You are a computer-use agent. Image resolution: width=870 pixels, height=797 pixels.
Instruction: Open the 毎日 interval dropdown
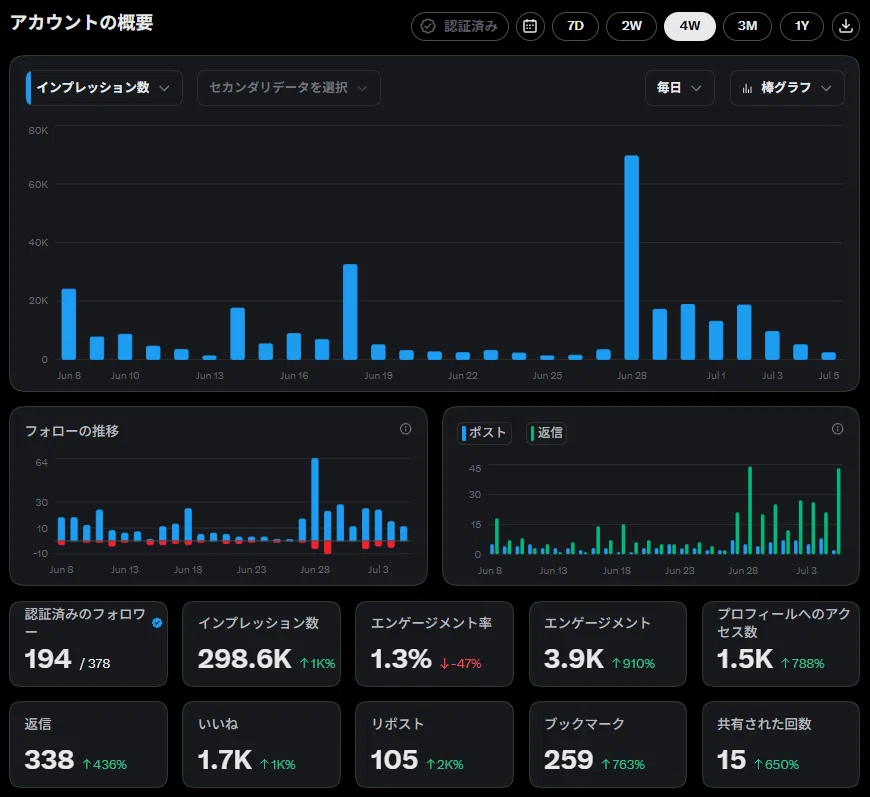click(679, 88)
